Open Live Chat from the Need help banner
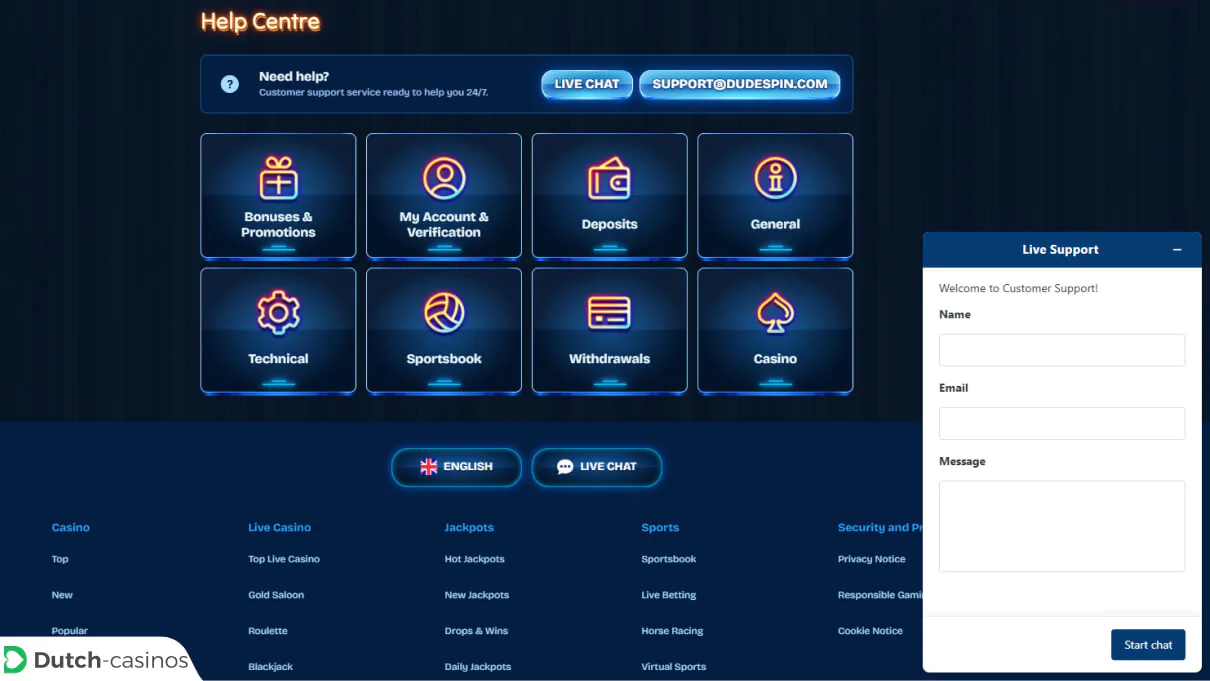Viewport: 1210px width, 681px height. (x=587, y=84)
